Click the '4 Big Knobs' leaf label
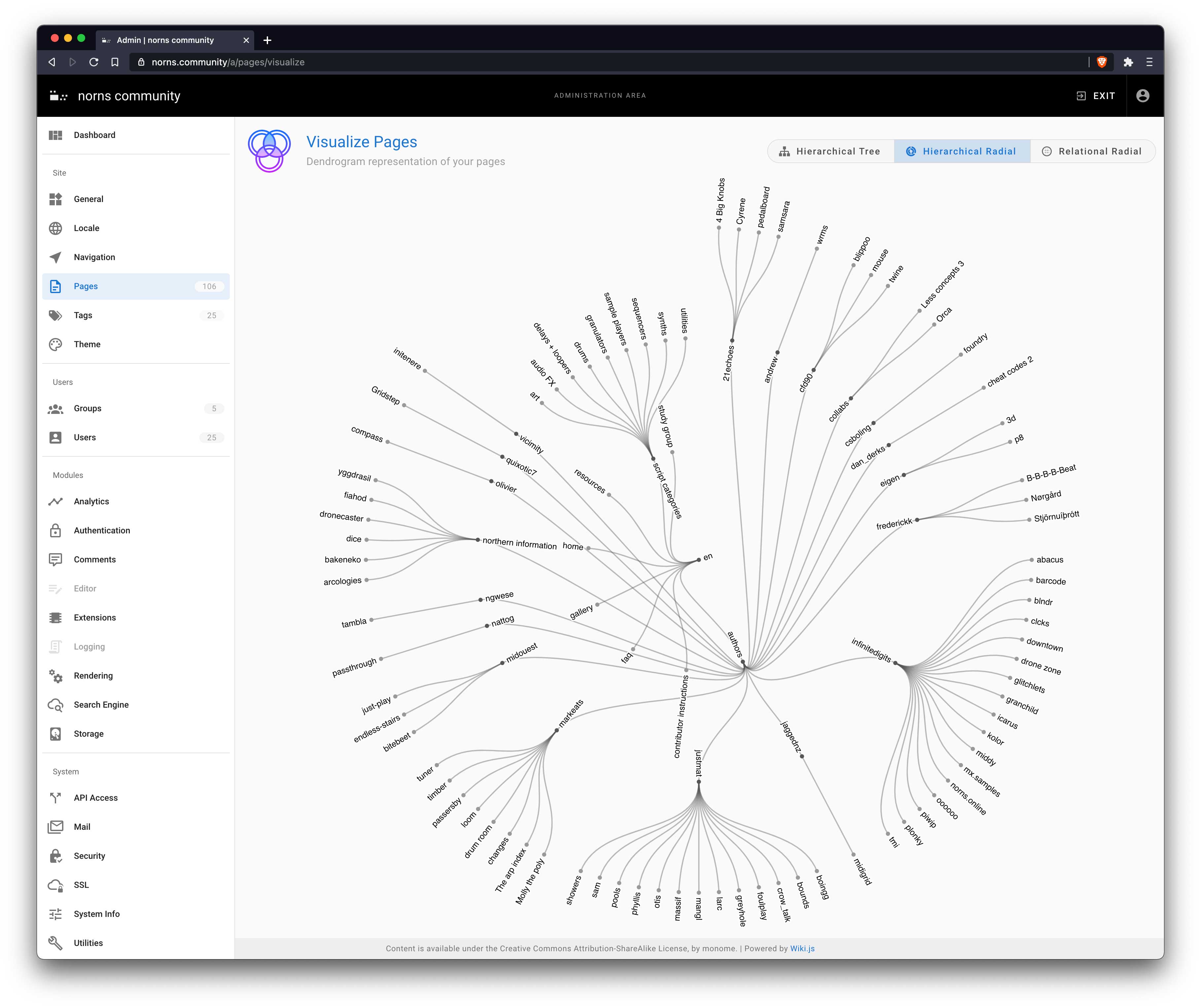Viewport: 1201px width, 1008px height. point(720,200)
